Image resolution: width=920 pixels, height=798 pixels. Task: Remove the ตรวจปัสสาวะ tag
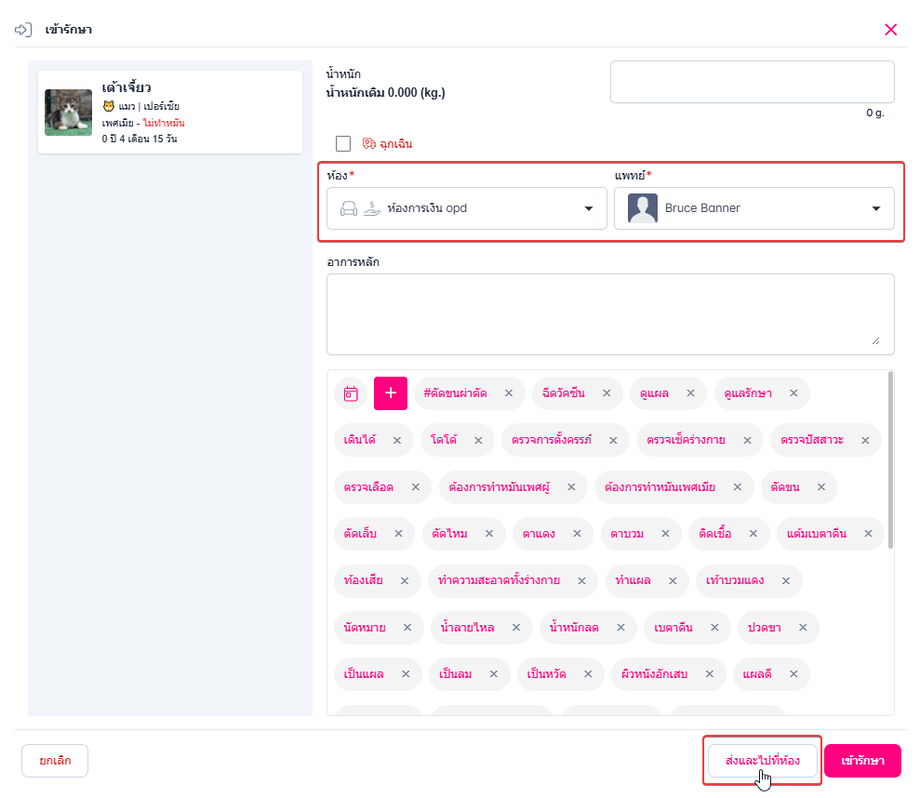pos(865,440)
